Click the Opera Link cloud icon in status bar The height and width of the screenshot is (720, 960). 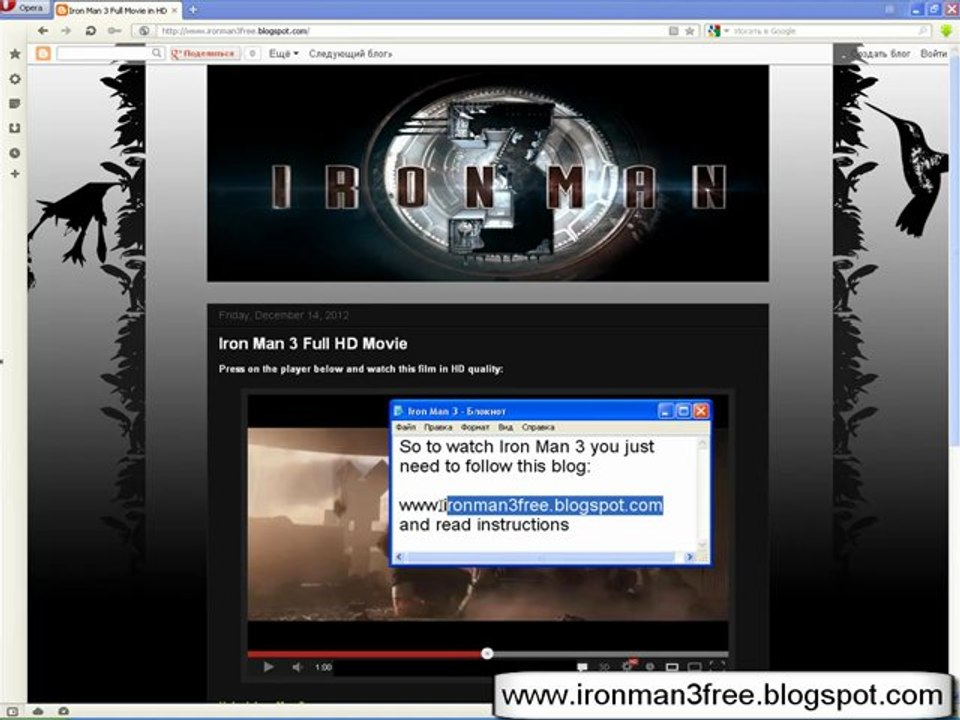point(38,711)
